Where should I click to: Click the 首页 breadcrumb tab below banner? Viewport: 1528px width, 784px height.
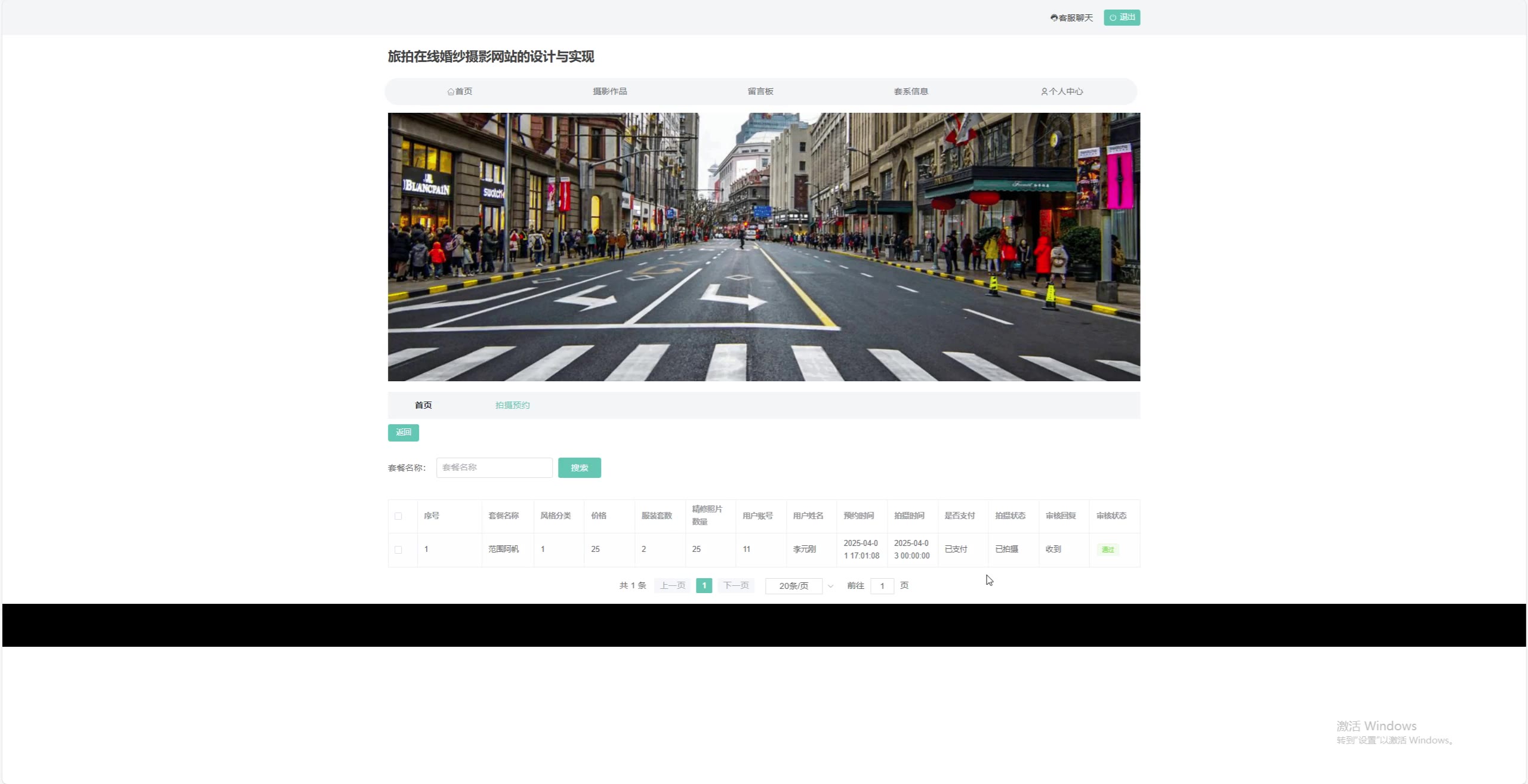tap(423, 405)
